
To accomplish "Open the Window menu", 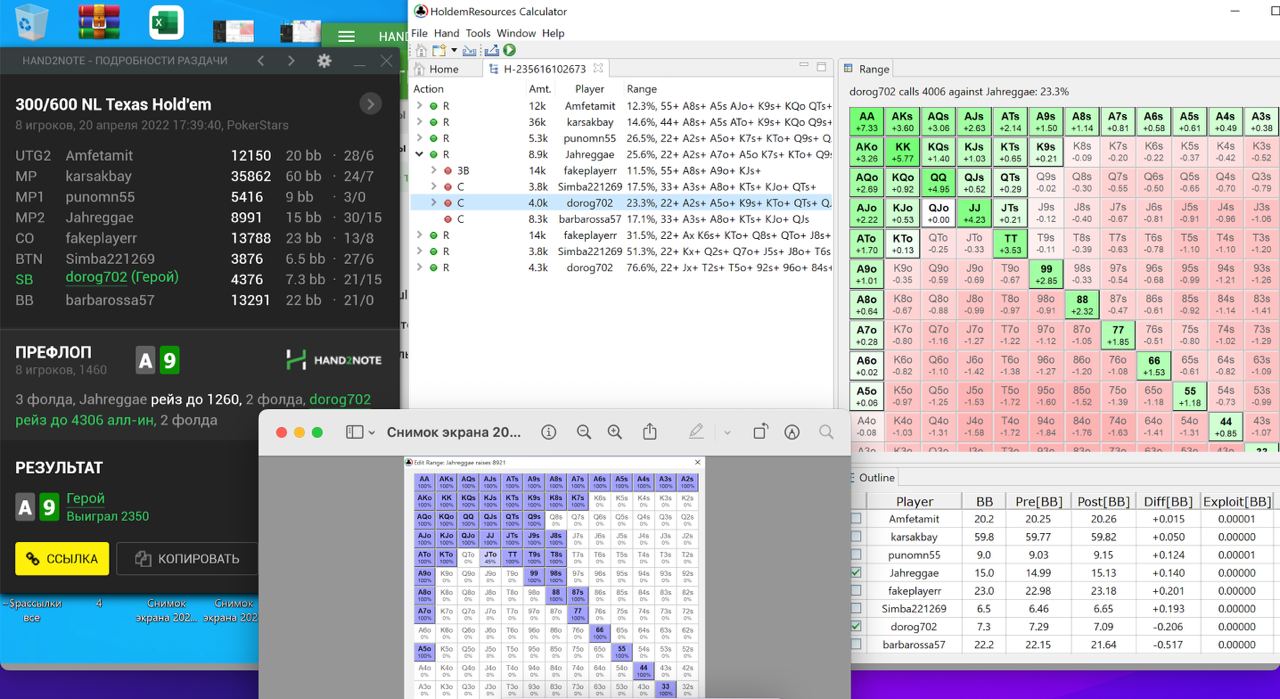I will [x=517, y=33].
